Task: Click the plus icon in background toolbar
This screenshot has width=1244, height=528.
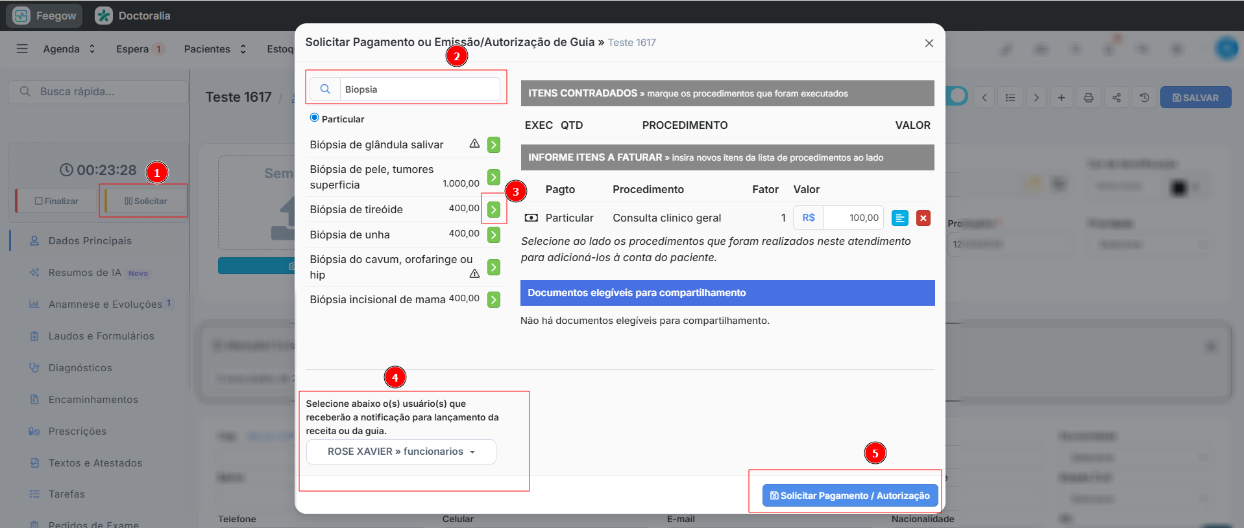Action: [x=1062, y=97]
